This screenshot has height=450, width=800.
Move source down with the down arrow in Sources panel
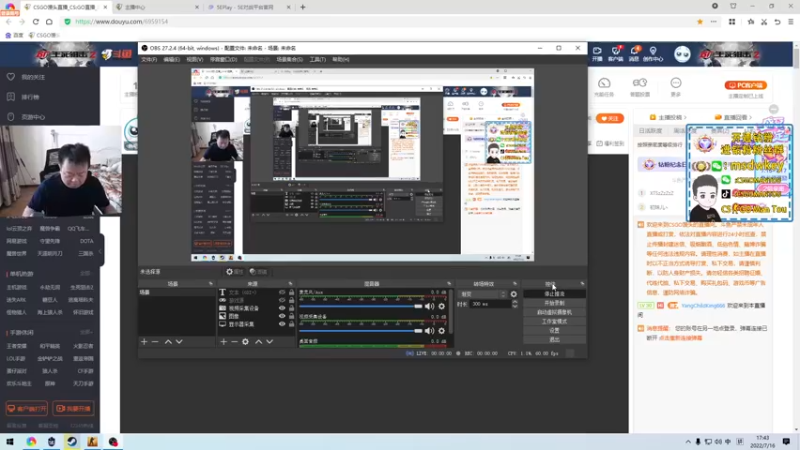point(269,342)
